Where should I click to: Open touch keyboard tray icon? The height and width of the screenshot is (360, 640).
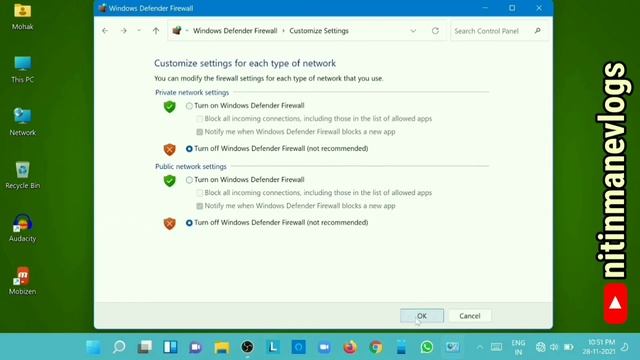coord(496,347)
